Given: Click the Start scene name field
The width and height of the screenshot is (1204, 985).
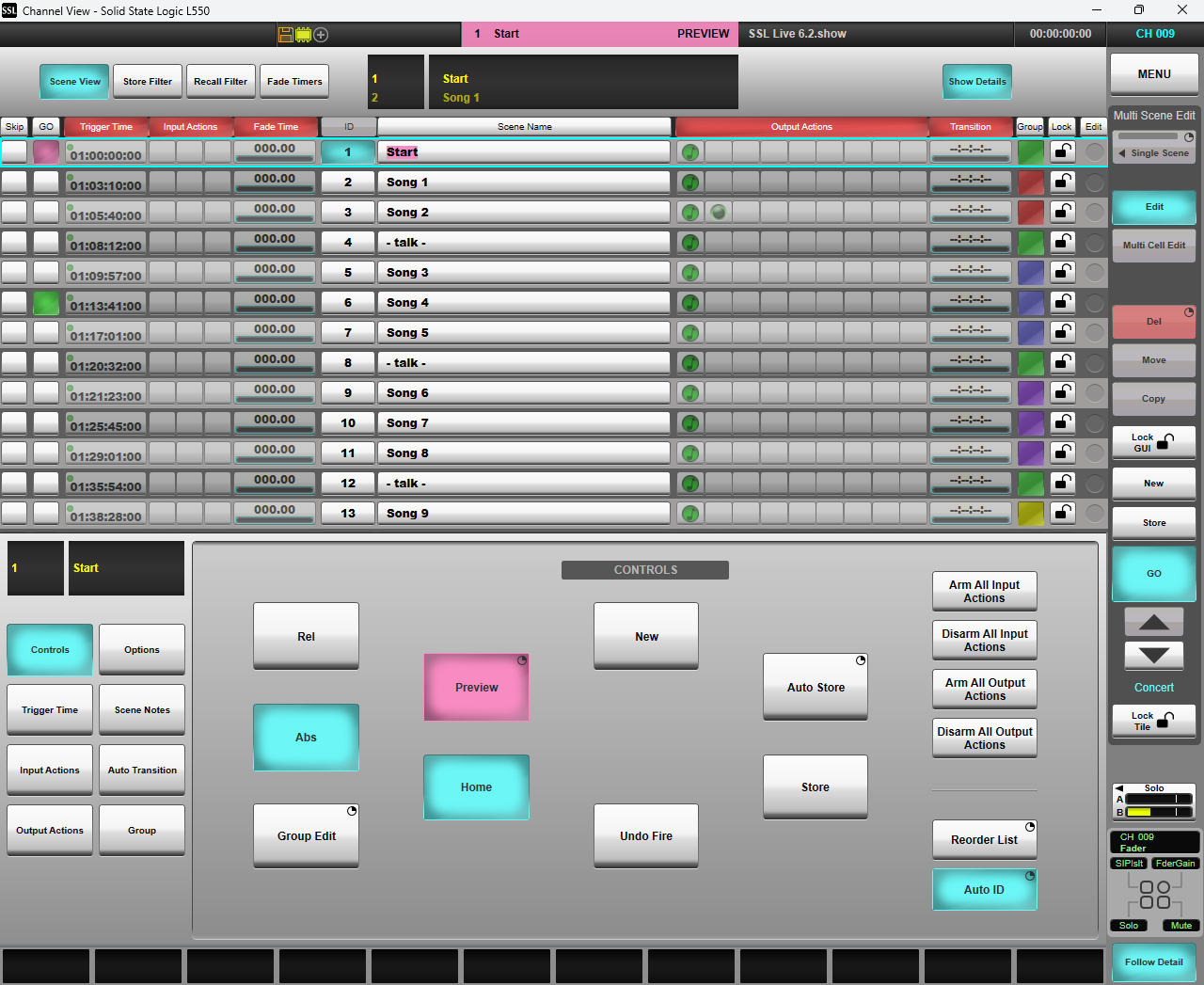Looking at the screenshot, I should tap(523, 151).
